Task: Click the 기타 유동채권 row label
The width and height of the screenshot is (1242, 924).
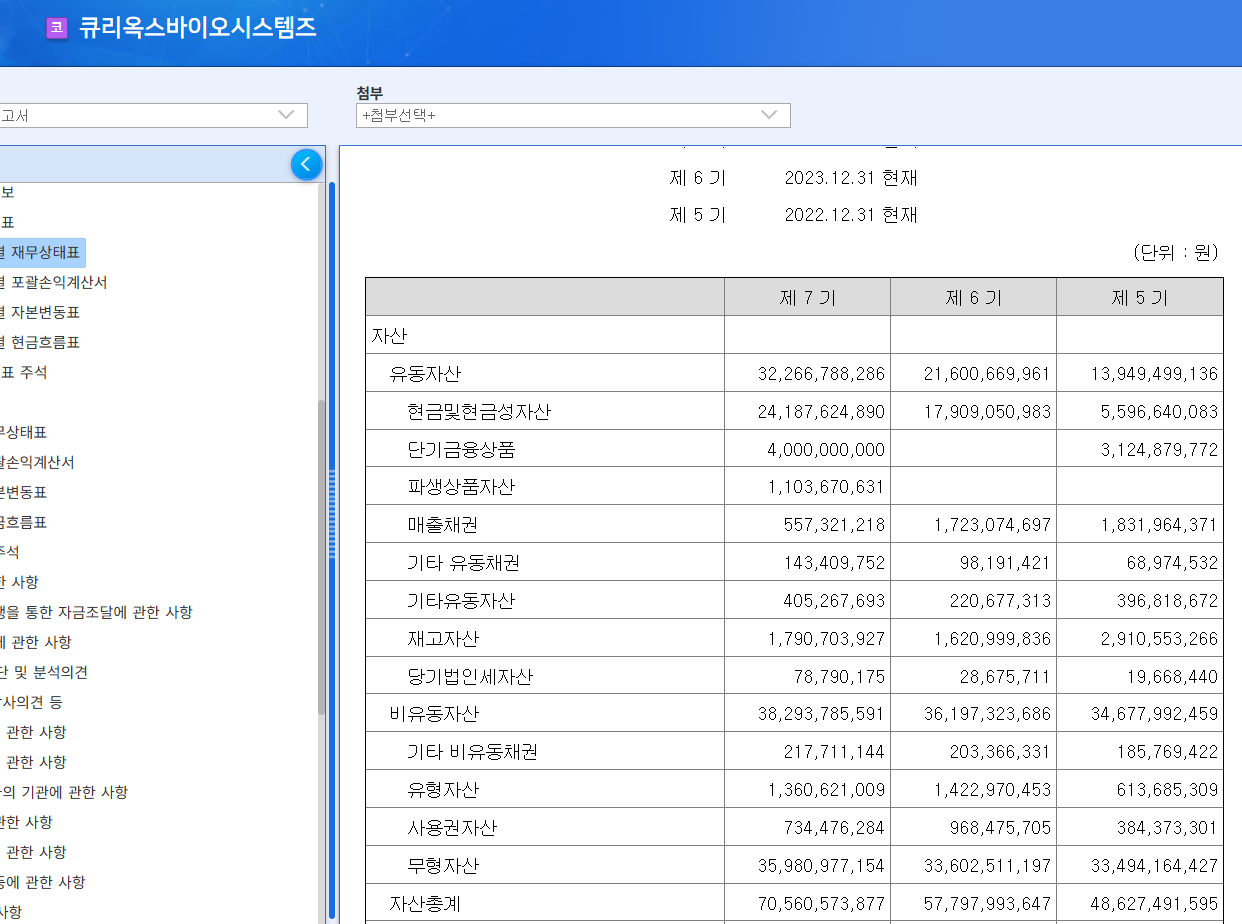Action: (463, 563)
